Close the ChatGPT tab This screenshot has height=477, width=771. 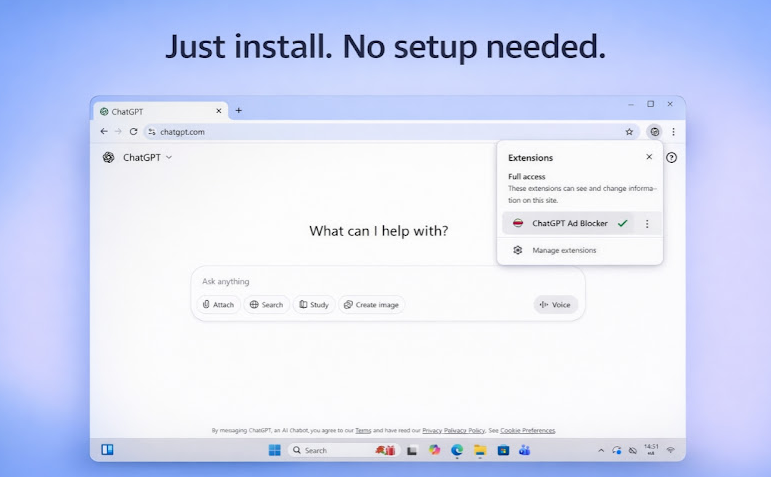219,111
